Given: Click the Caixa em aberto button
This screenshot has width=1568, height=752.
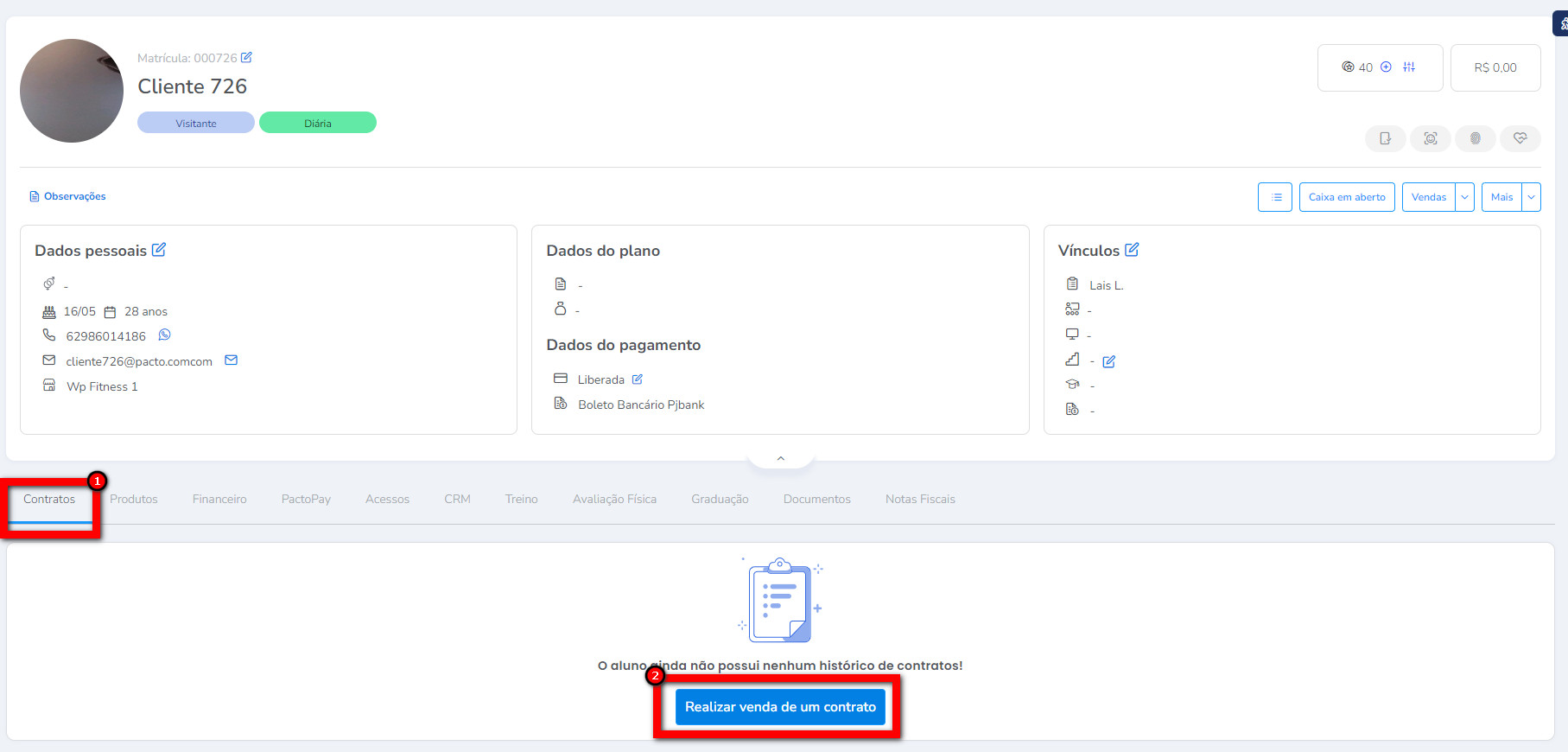Looking at the screenshot, I should [x=1346, y=197].
